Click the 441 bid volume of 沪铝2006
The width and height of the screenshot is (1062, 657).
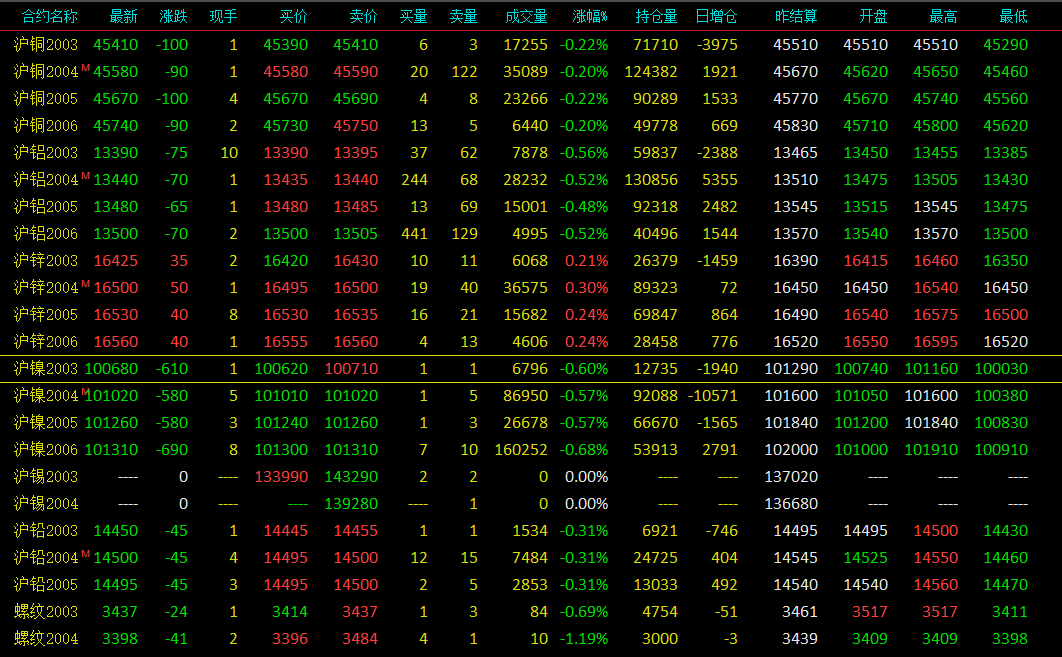(x=415, y=234)
